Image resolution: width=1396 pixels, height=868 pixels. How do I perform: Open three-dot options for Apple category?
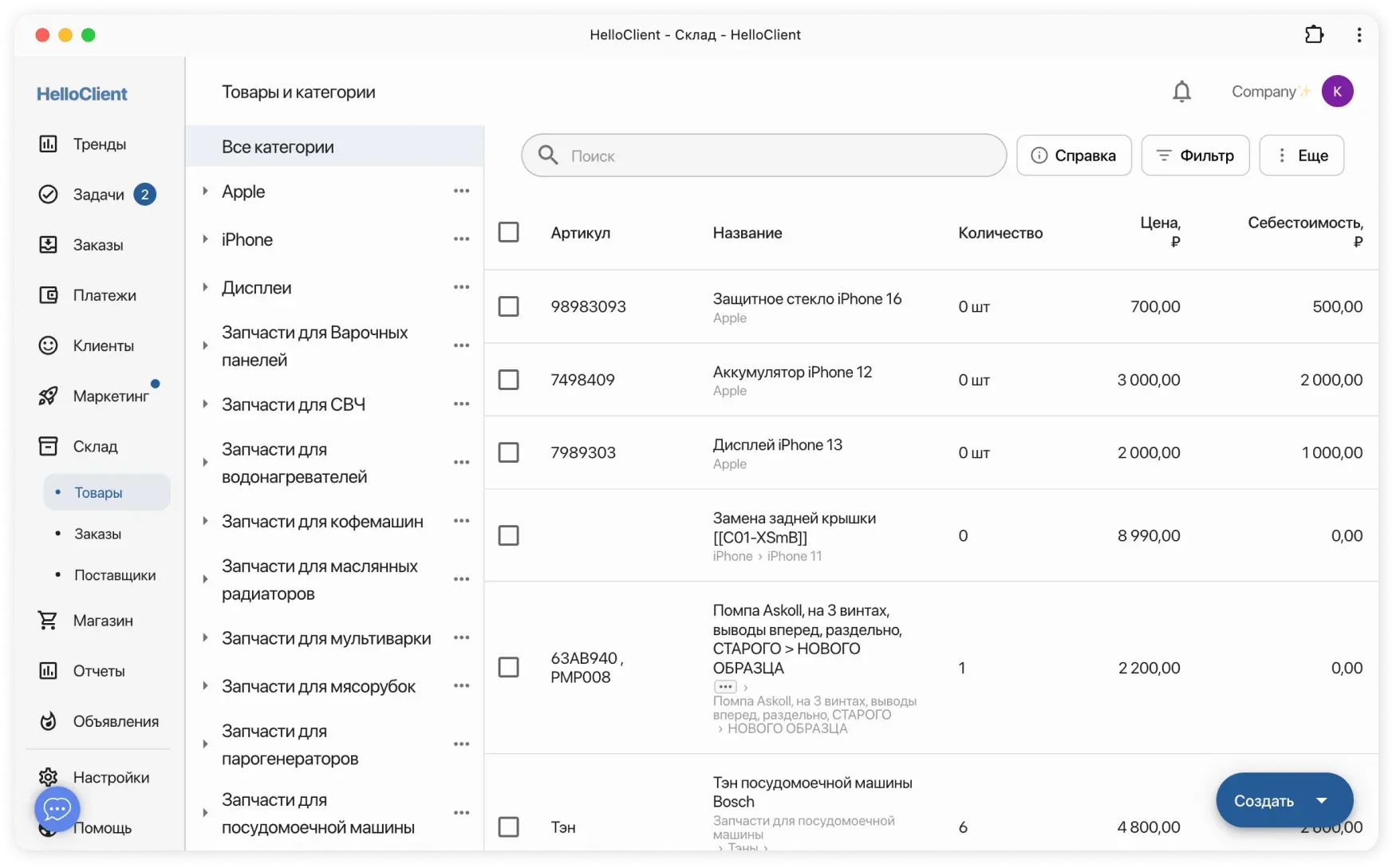[461, 191]
